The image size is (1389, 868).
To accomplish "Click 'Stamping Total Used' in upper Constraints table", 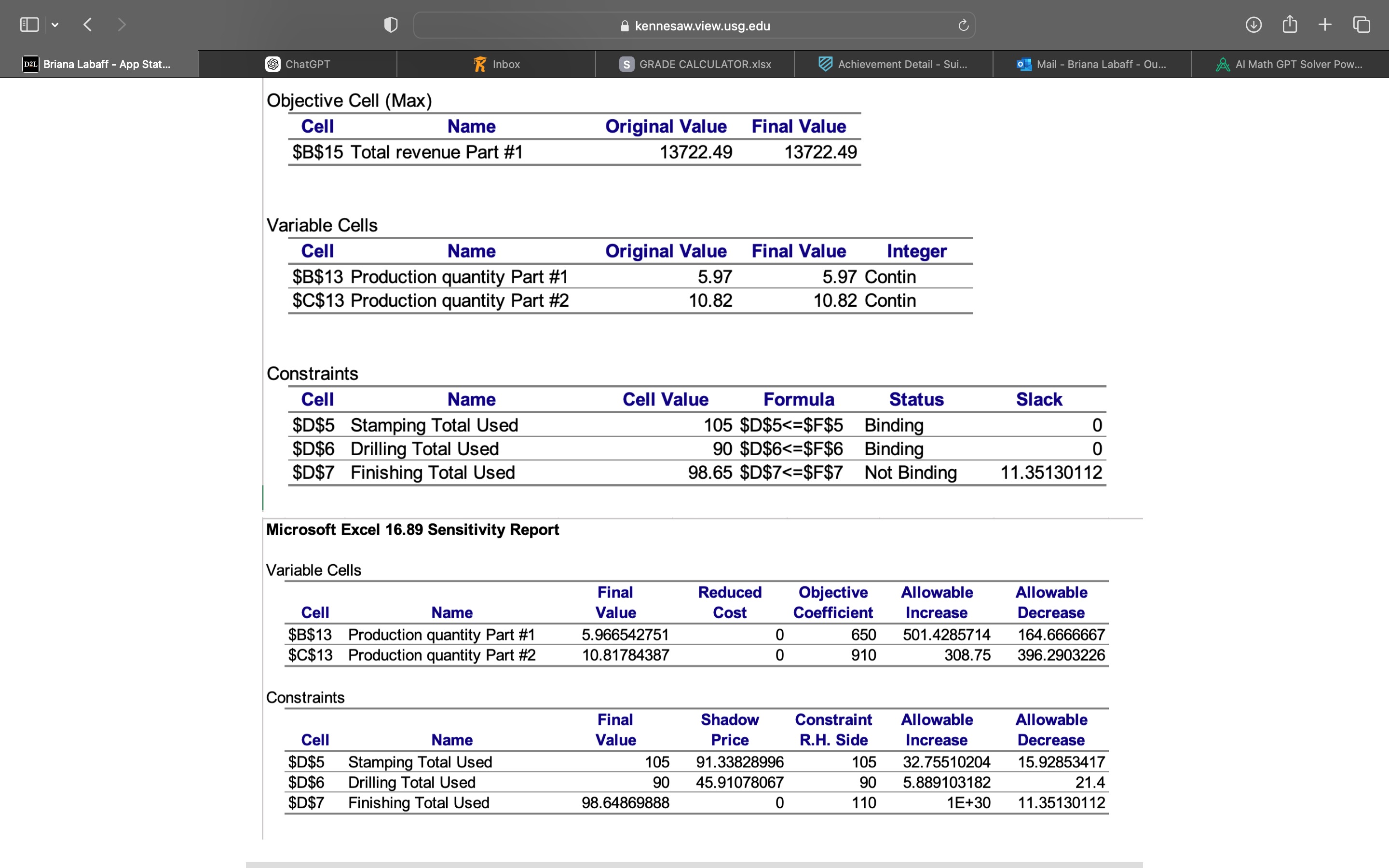I will tap(434, 425).
